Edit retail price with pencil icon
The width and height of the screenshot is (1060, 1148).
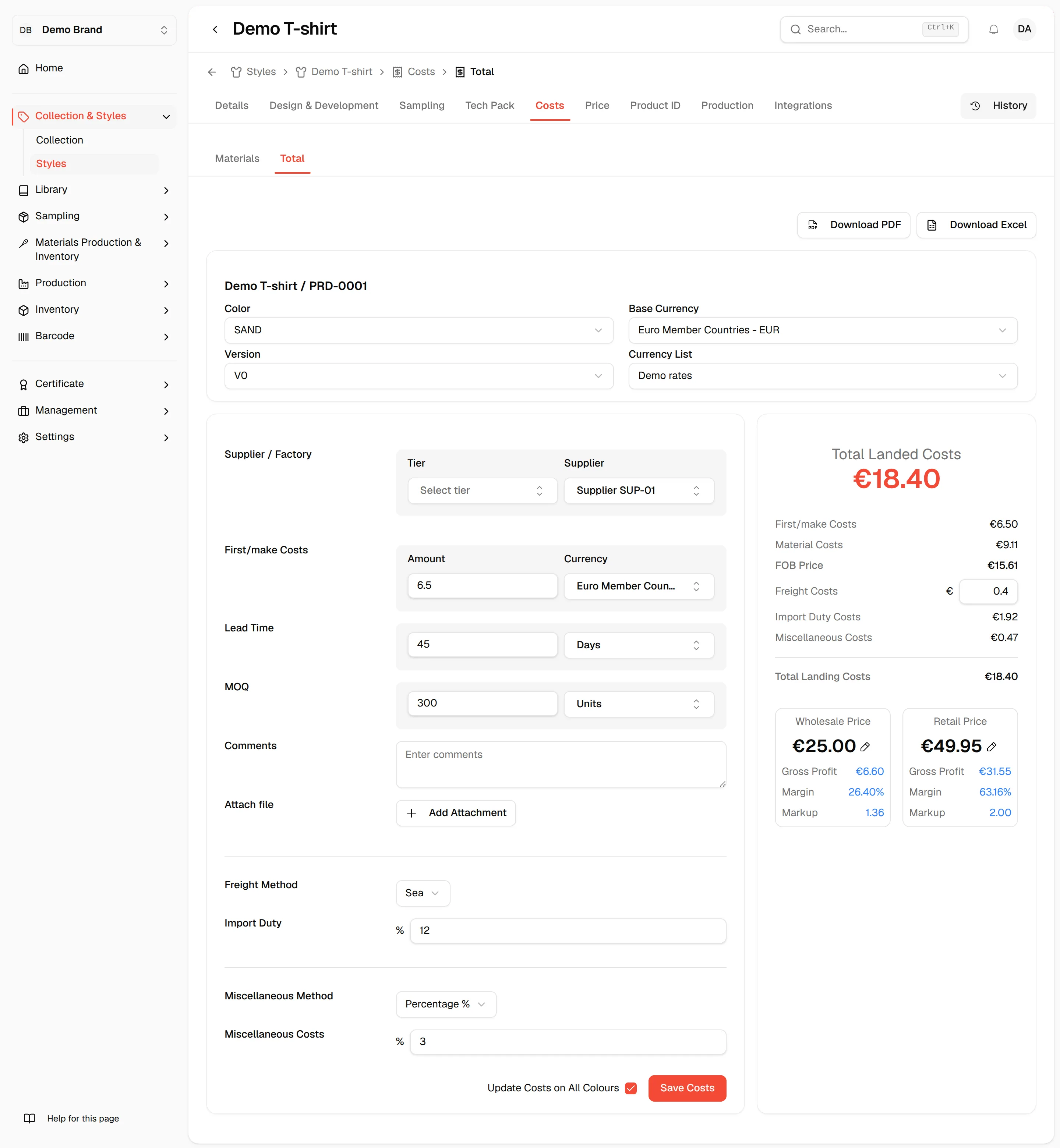(992, 746)
